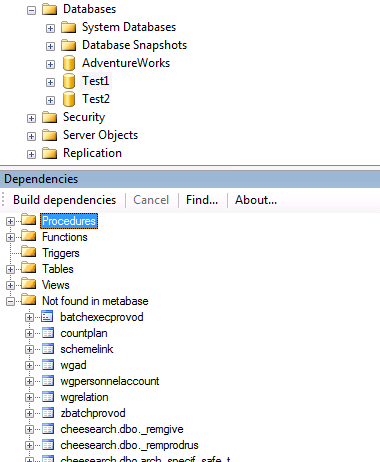
Task: Click the schemelink table icon
Action: (48, 349)
